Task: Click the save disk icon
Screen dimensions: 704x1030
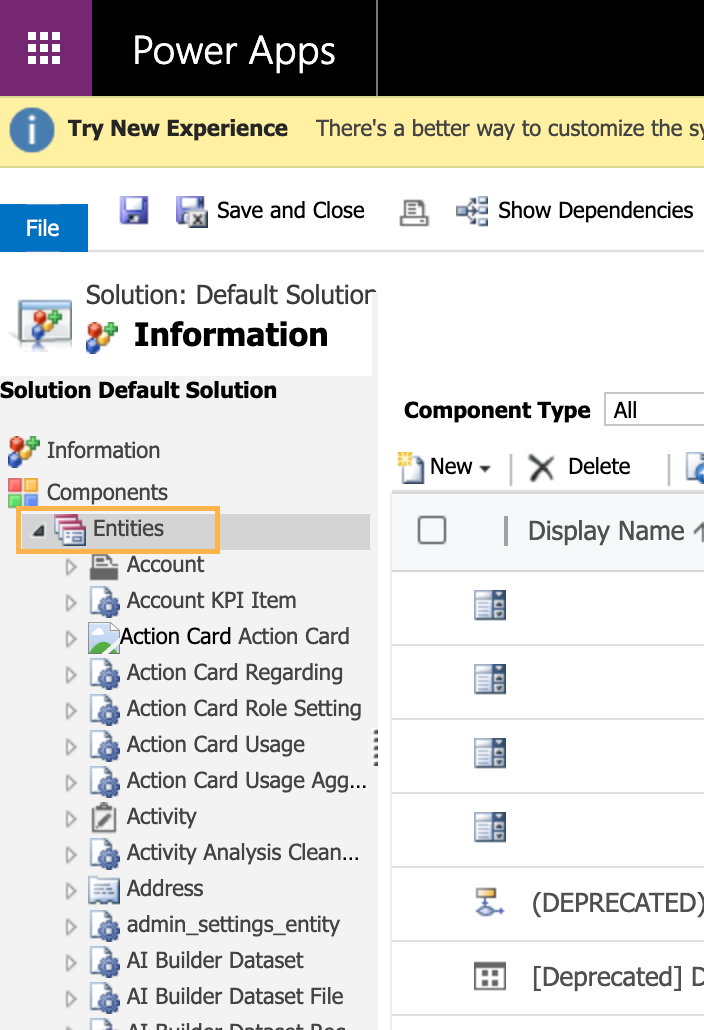Action: (x=134, y=210)
